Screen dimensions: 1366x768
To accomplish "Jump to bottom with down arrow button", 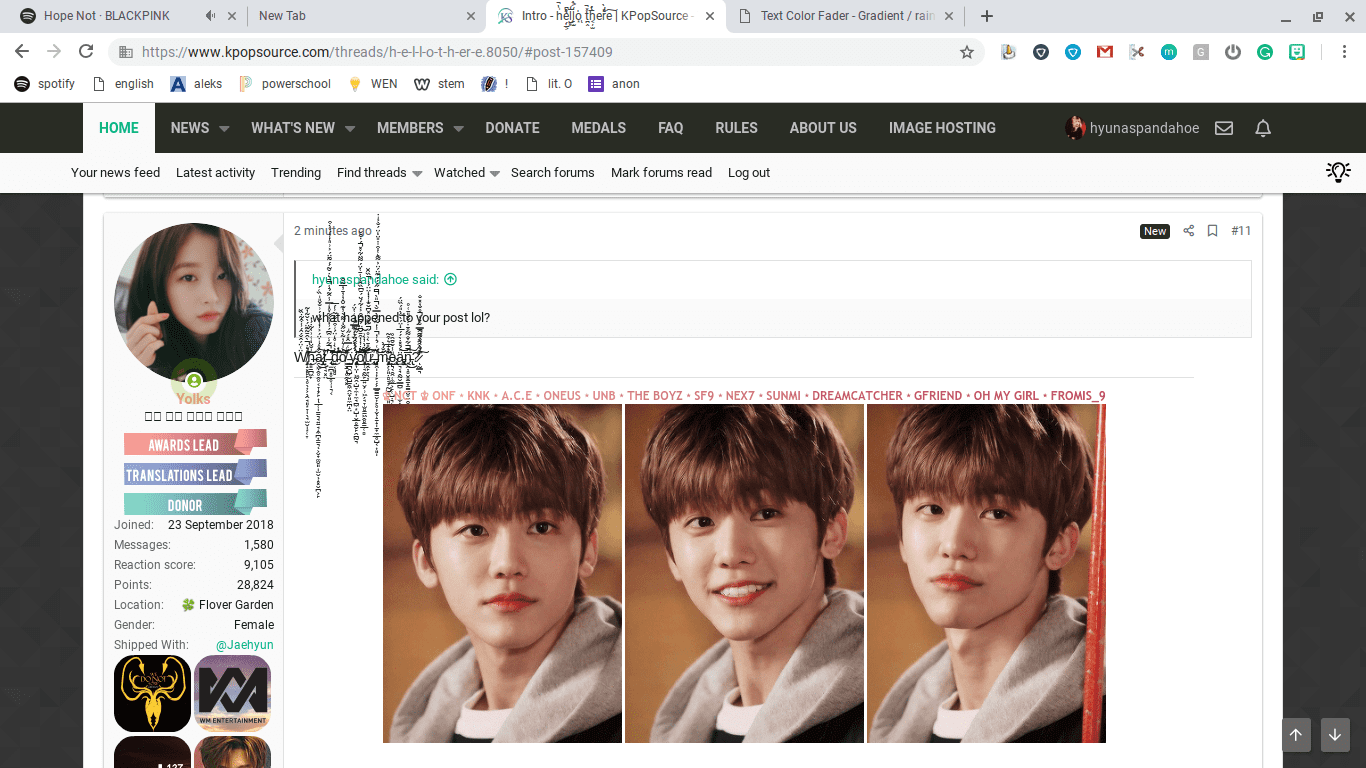I will (1335, 735).
